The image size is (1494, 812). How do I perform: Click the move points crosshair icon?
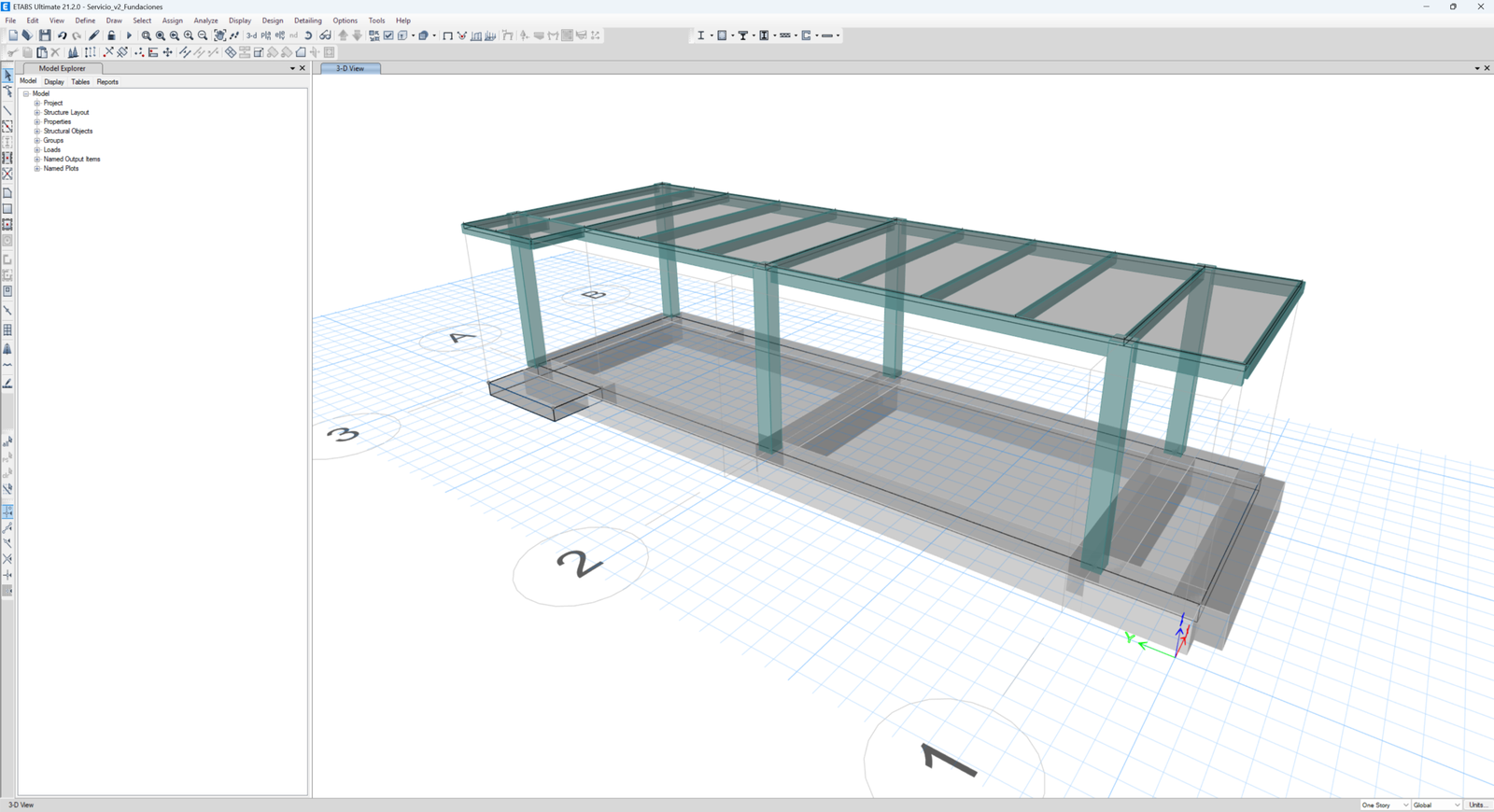[x=168, y=52]
